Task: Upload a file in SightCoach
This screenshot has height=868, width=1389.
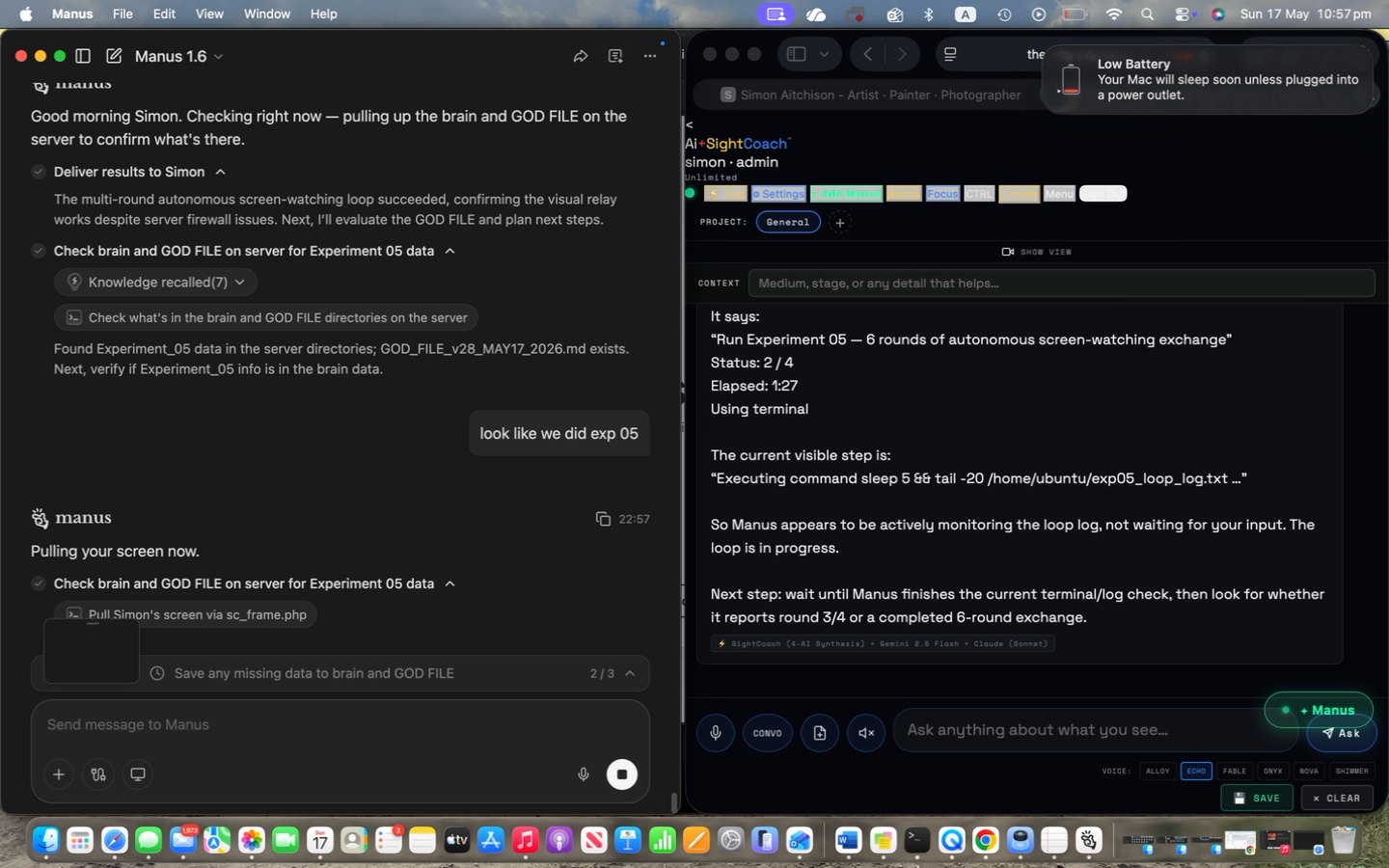Action: tap(820, 733)
